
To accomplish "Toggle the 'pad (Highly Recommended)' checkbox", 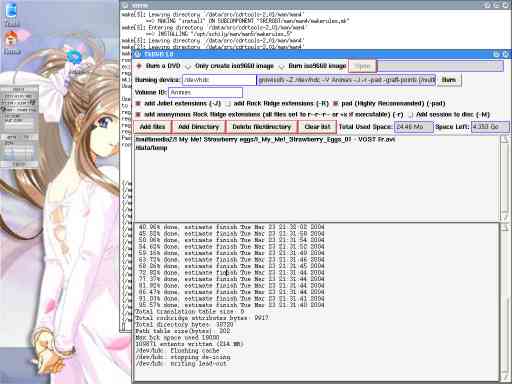I will point(336,104).
